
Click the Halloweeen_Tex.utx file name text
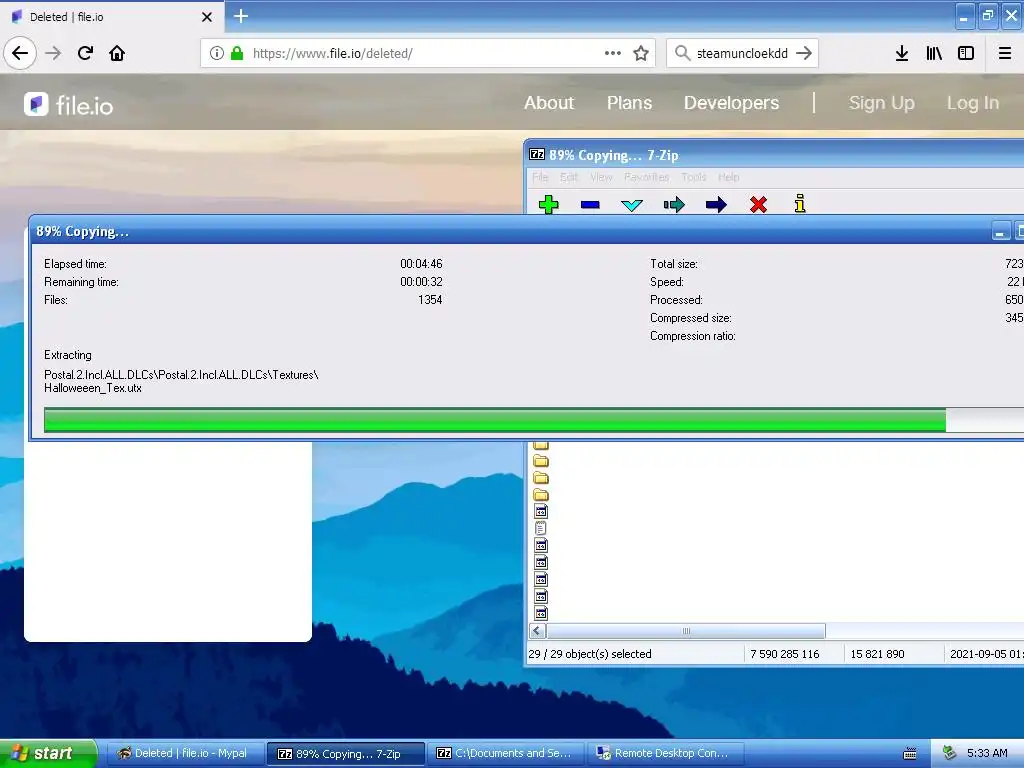pyautogui.click(x=93, y=388)
